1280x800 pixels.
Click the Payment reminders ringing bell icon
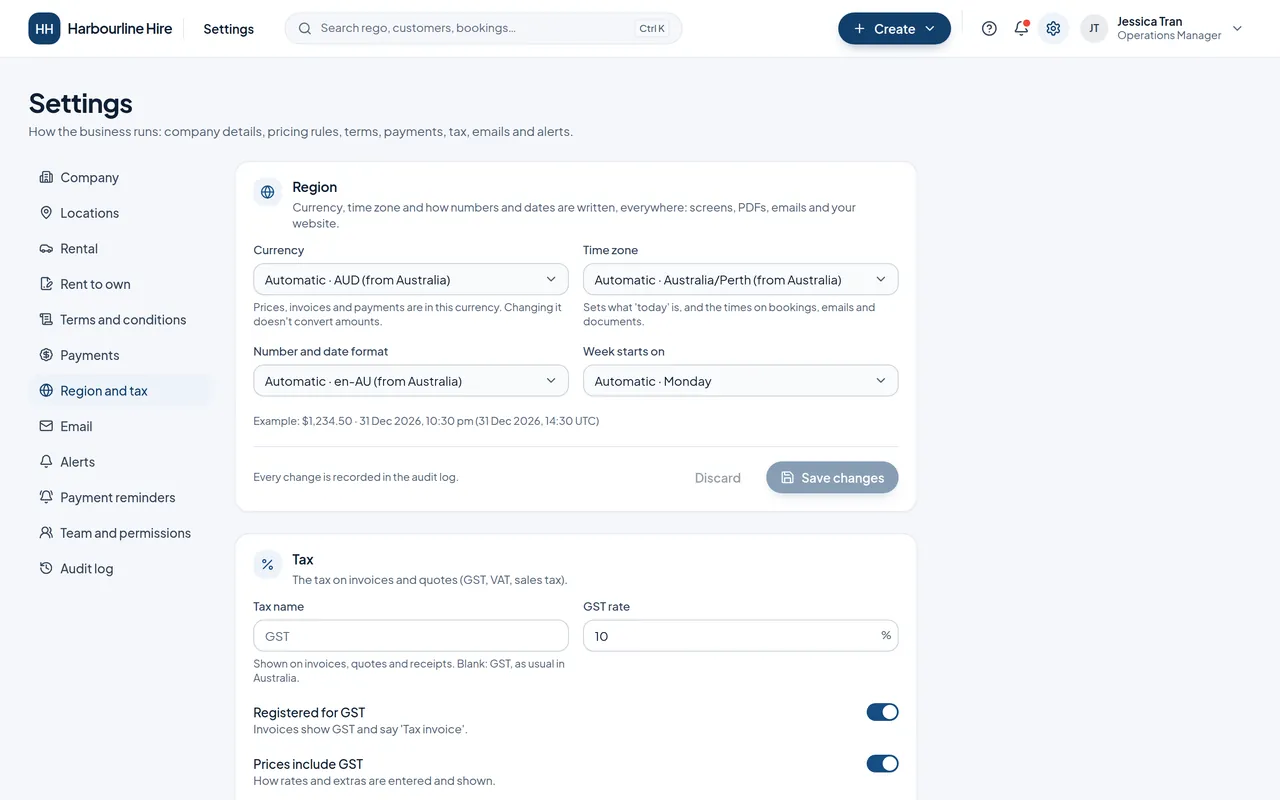[x=46, y=497]
